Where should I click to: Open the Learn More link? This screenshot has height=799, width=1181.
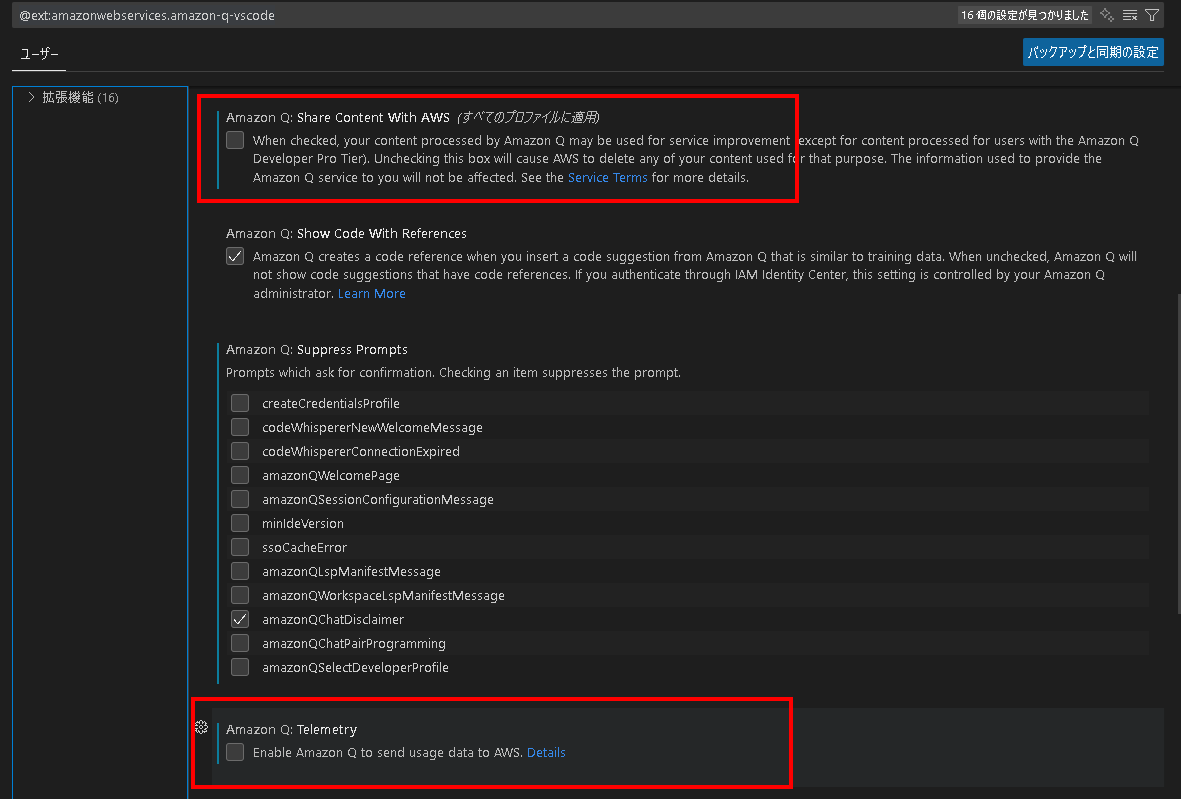tap(372, 294)
